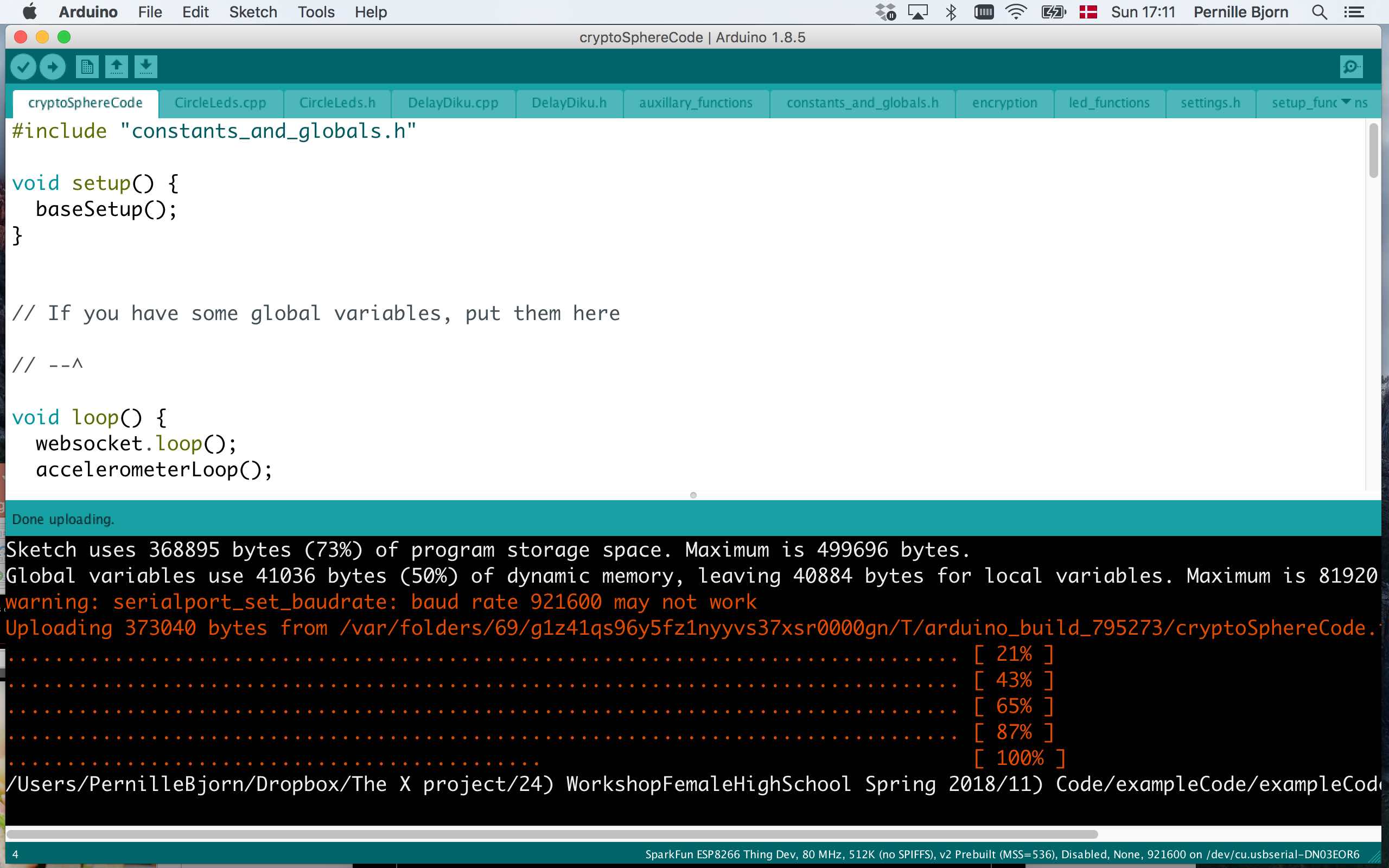Click the Upload arrow button
The image size is (1389, 868).
click(53, 67)
